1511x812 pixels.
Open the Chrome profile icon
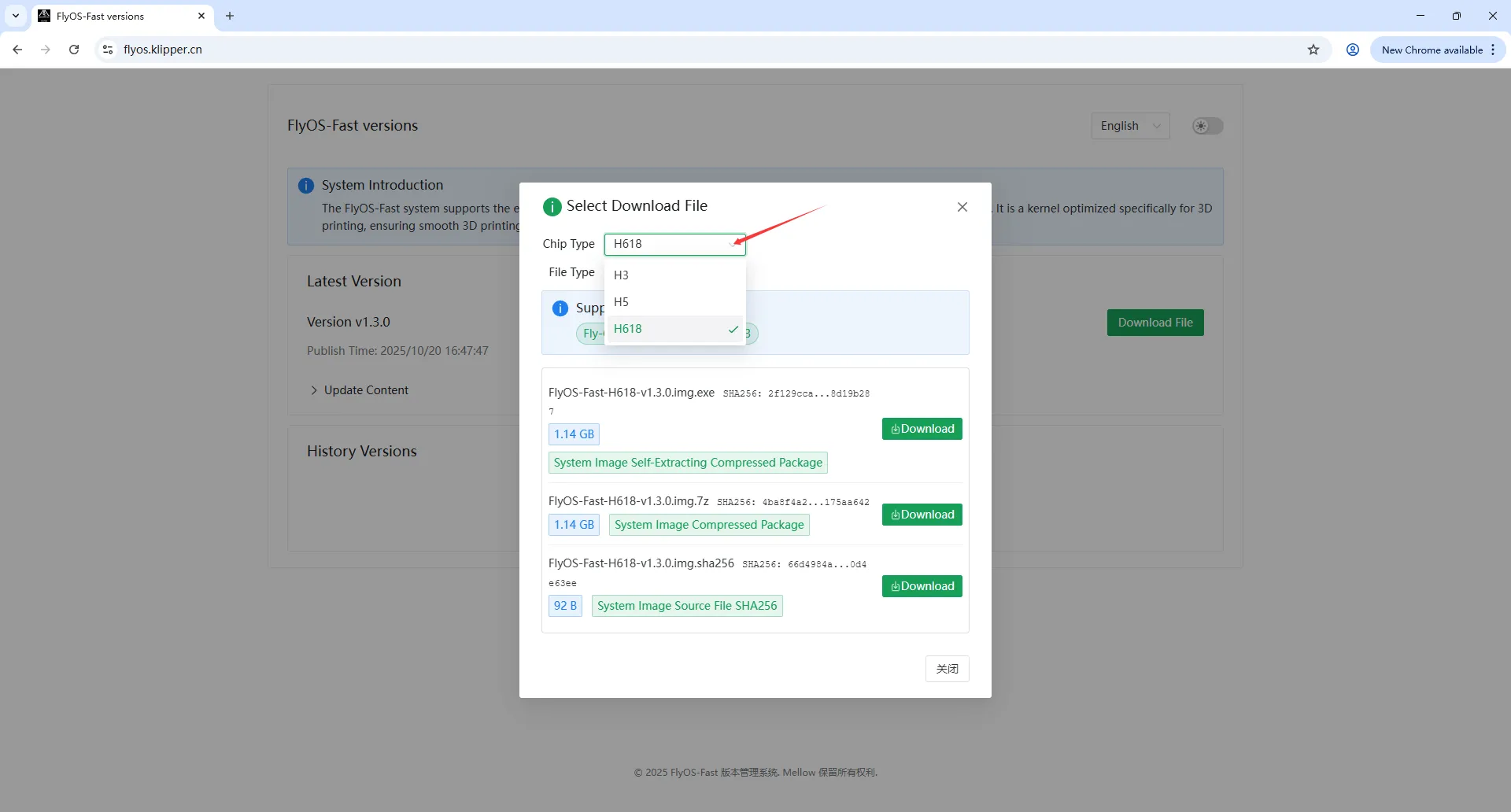pyautogui.click(x=1352, y=50)
